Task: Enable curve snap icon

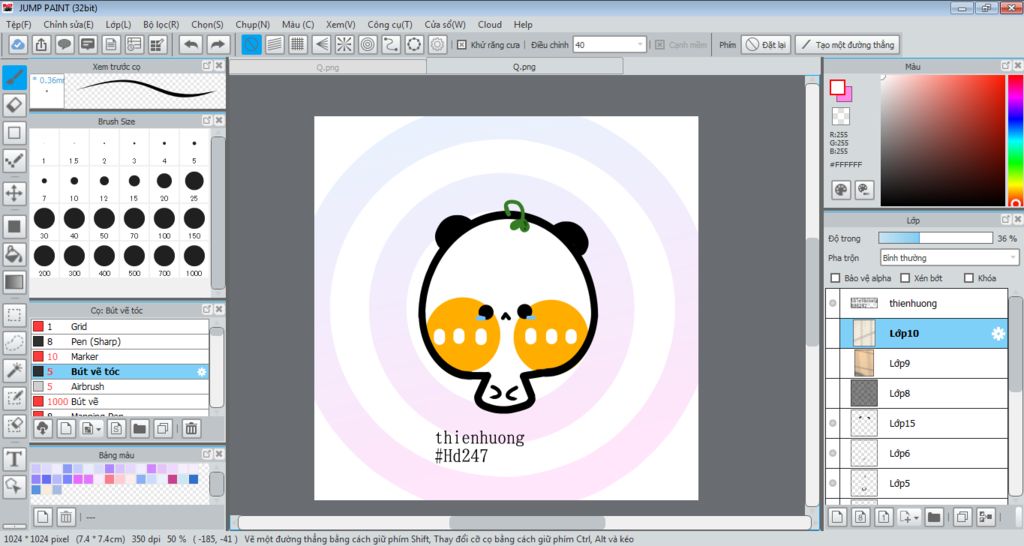Action: pyautogui.click(x=391, y=45)
